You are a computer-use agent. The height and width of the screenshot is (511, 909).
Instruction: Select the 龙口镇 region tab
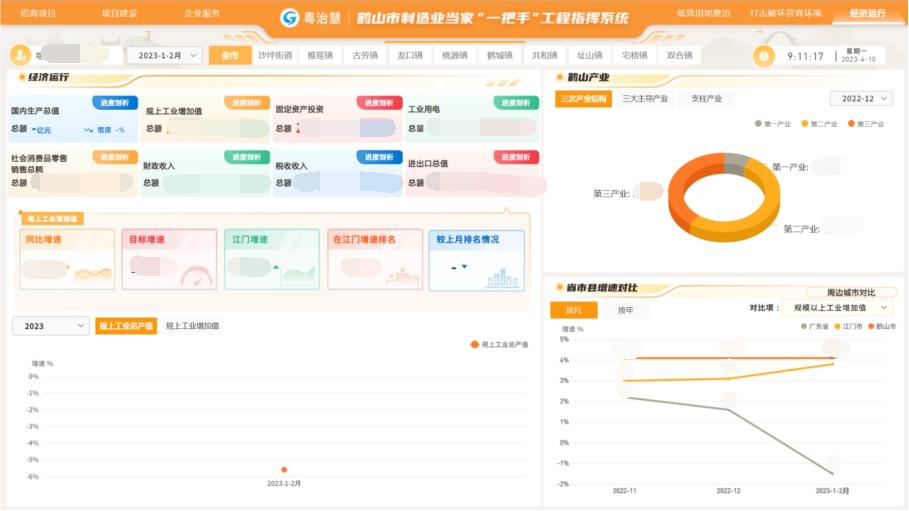(410, 55)
